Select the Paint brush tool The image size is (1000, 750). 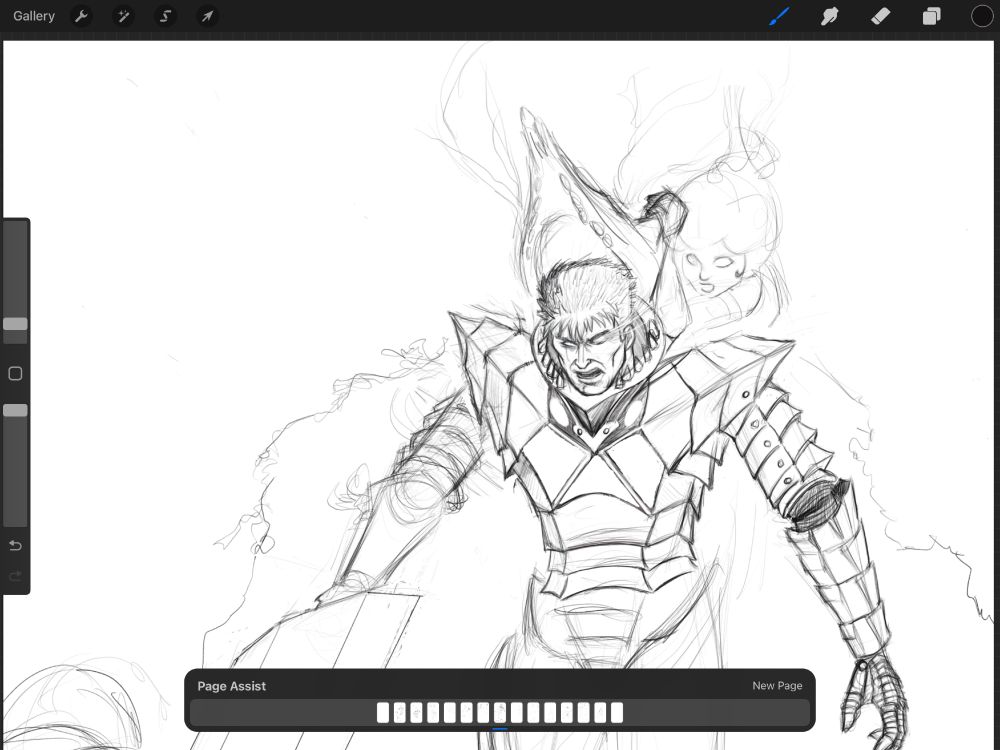(779, 15)
